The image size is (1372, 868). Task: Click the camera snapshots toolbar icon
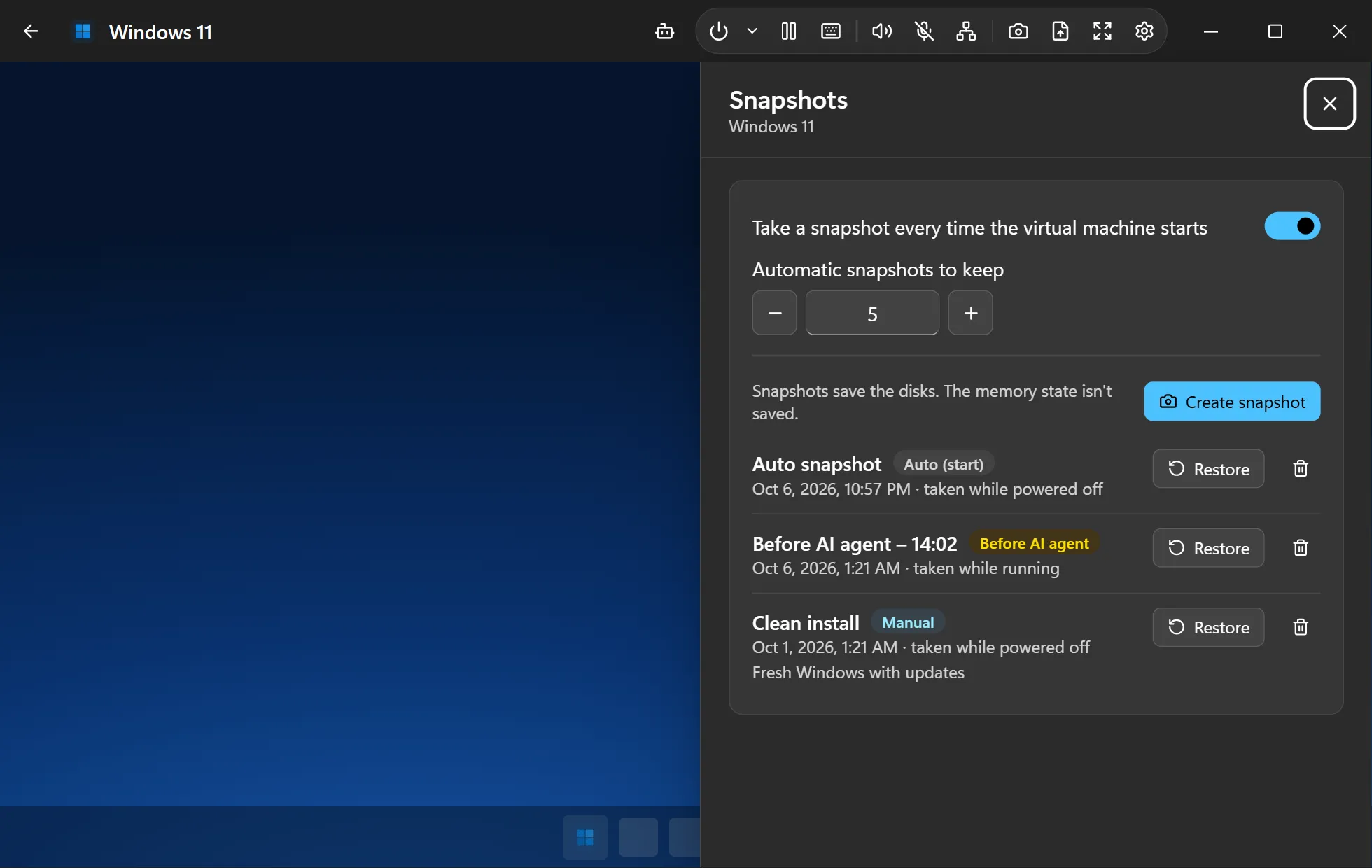pyautogui.click(x=1018, y=31)
